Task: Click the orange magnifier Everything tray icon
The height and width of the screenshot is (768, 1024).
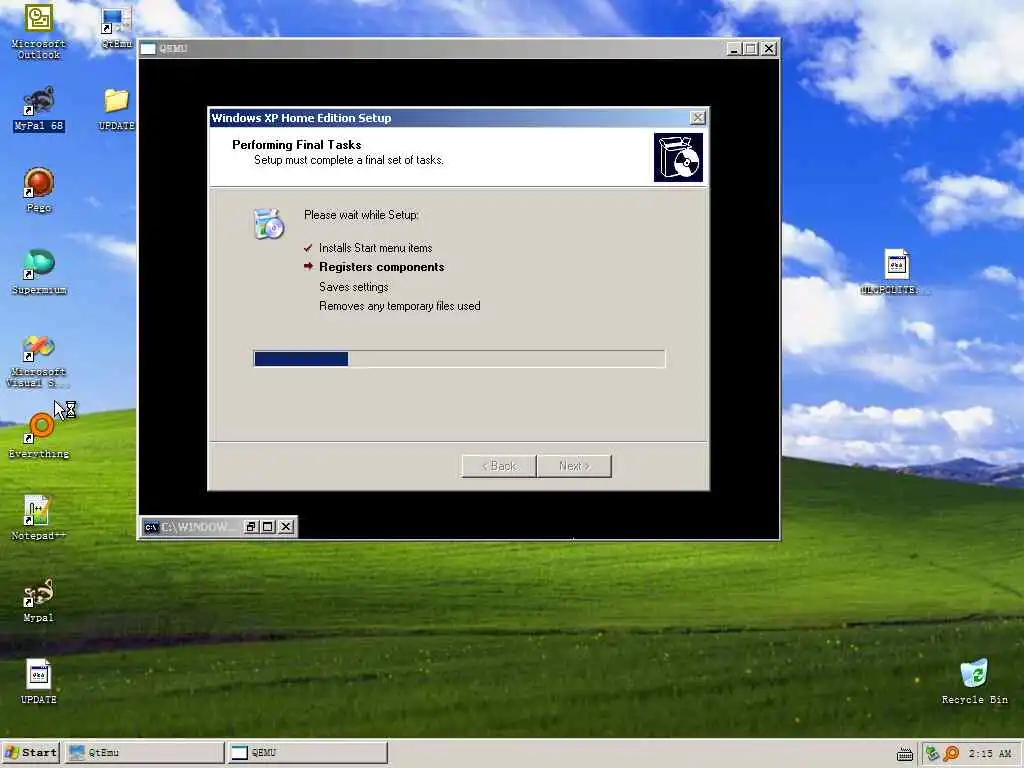Action: click(x=951, y=754)
